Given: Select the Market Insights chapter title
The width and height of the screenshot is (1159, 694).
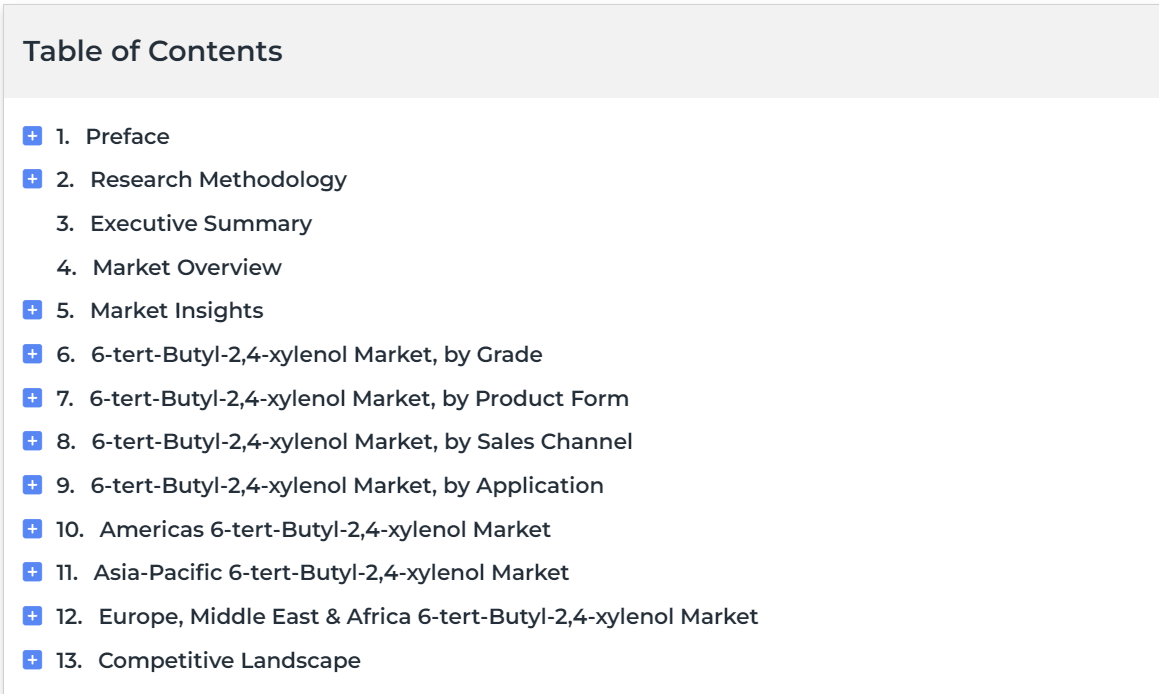Looking at the screenshot, I should tap(177, 310).
